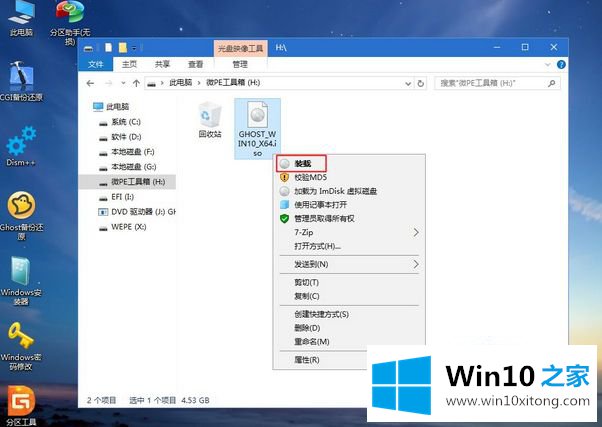
Task: Open the Windows安装器 desktop icon
Action: (21, 281)
